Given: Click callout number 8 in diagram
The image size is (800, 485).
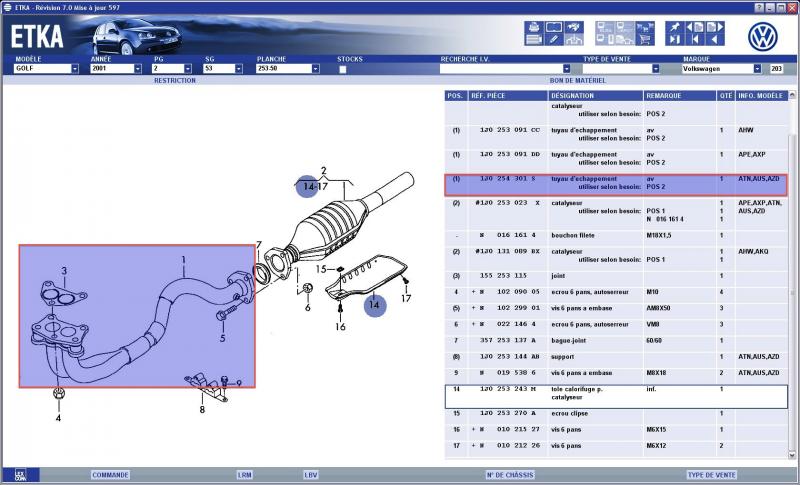Looking at the screenshot, I should [202, 410].
